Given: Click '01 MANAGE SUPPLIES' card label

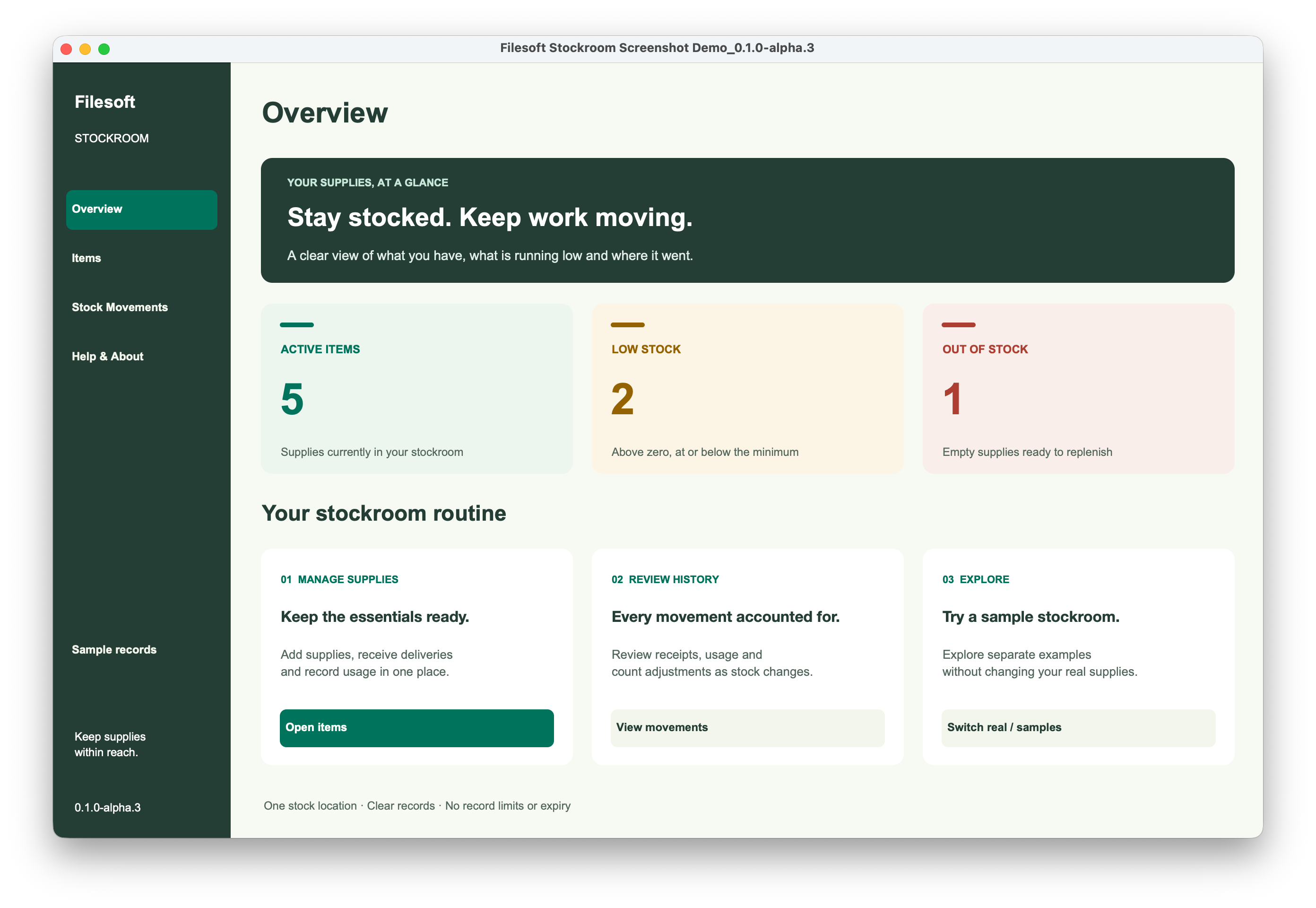Looking at the screenshot, I should (x=339, y=579).
